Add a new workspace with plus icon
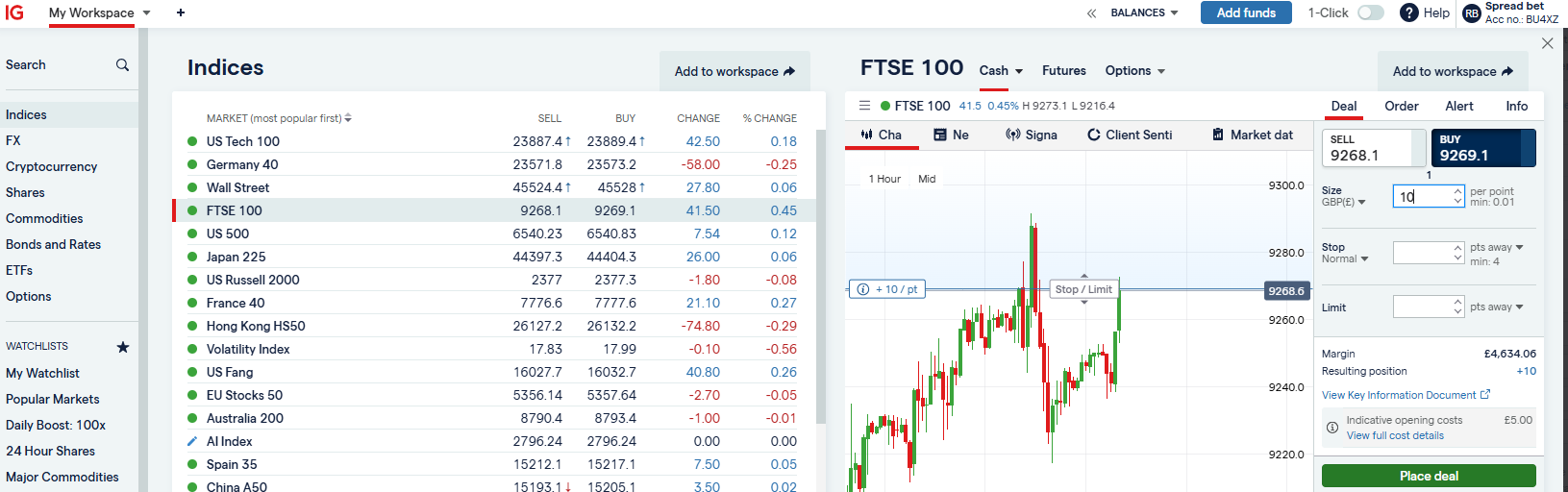The image size is (1568, 492). pyautogui.click(x=181, y=12)
